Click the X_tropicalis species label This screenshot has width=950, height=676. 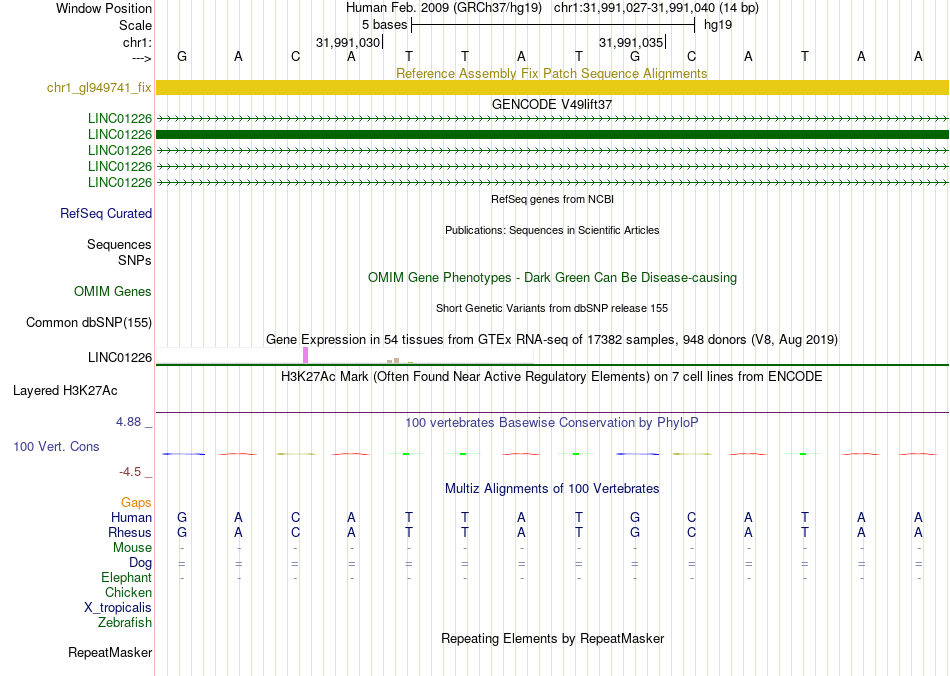pyautogui.click(x=118, y=608)
